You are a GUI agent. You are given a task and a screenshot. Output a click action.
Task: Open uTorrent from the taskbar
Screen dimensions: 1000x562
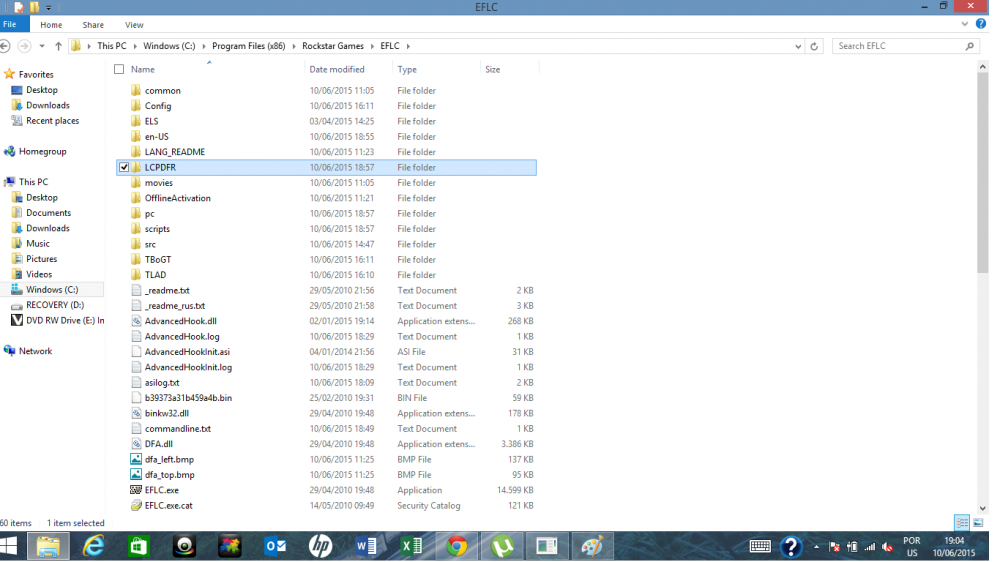pyautogui.click(x=502, y=546)
